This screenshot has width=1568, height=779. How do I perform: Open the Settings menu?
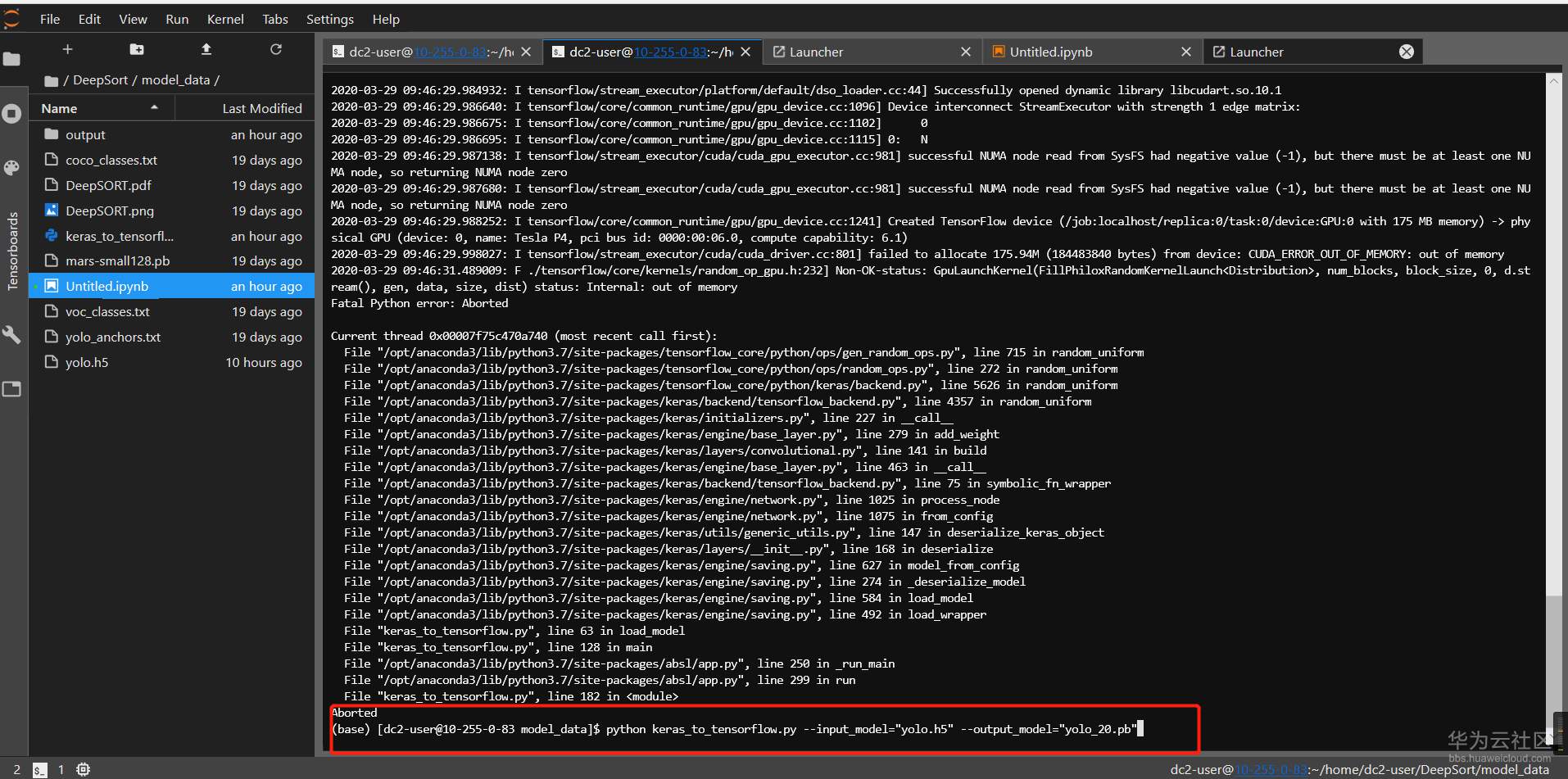[x=330, y=19]
